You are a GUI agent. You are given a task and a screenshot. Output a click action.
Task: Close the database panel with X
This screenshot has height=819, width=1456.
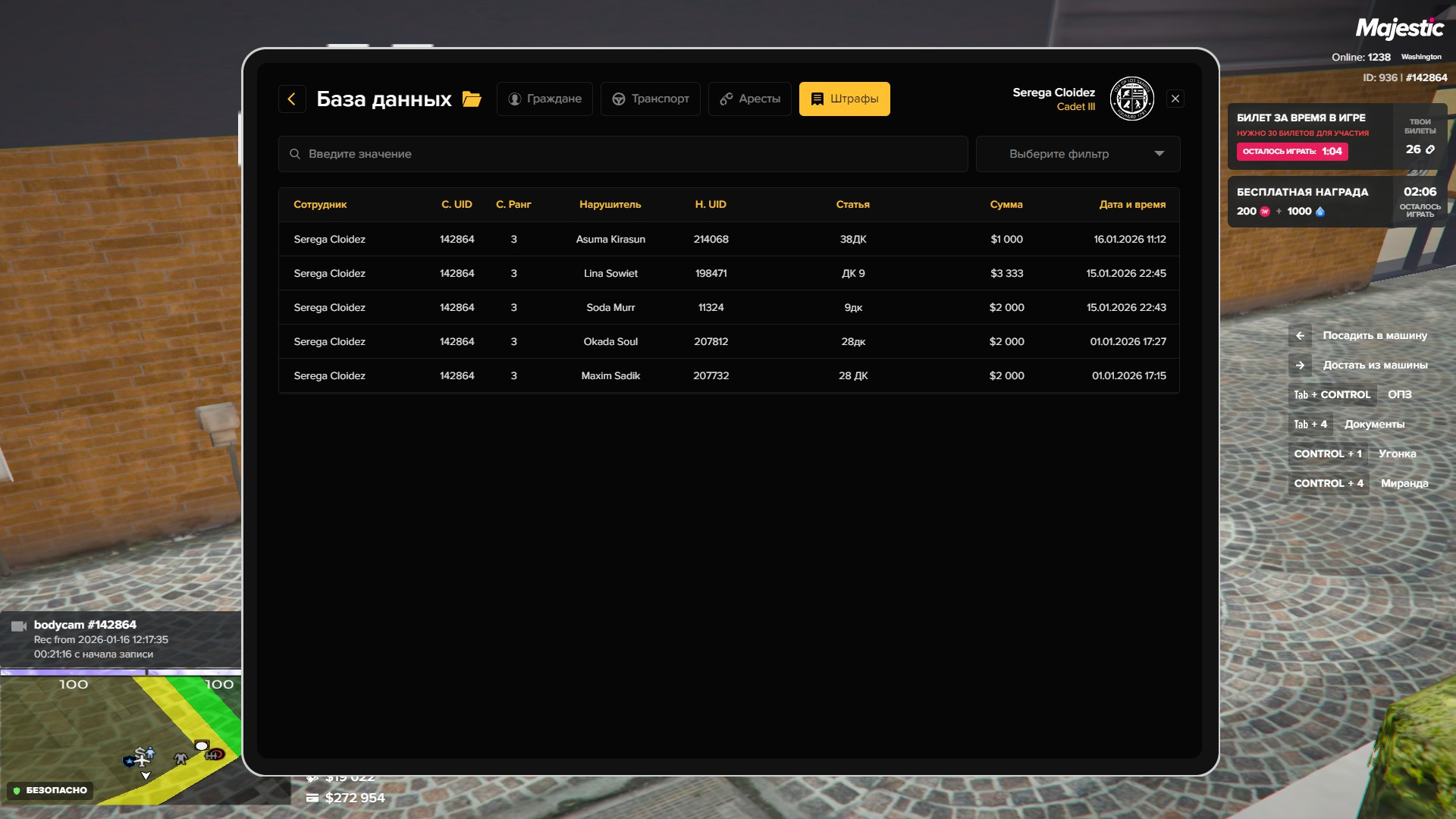pos(1175,99)
